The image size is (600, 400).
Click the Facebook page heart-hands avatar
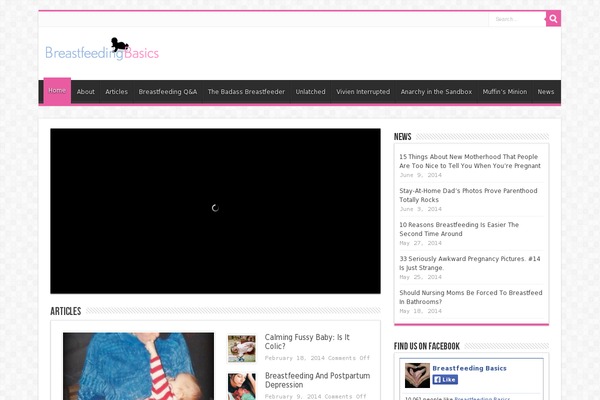click(417, 376)
